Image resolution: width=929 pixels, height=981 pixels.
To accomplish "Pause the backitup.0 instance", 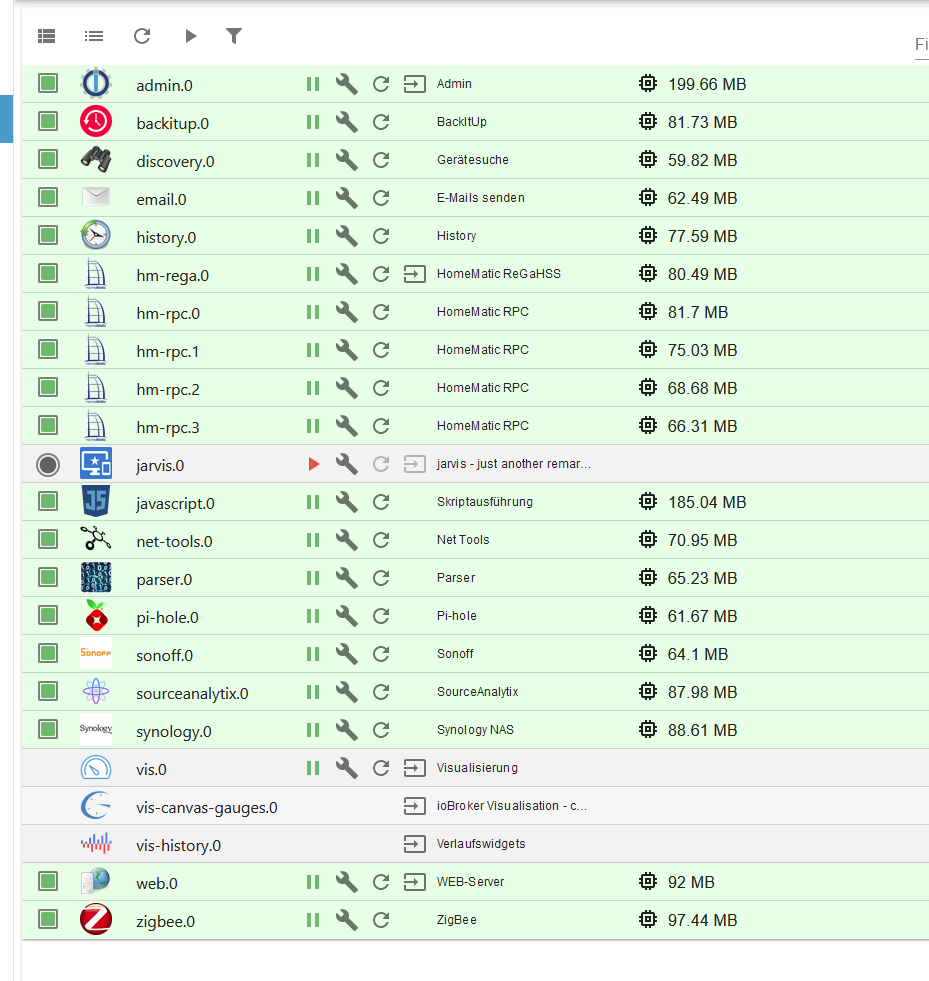I will 313,122.
